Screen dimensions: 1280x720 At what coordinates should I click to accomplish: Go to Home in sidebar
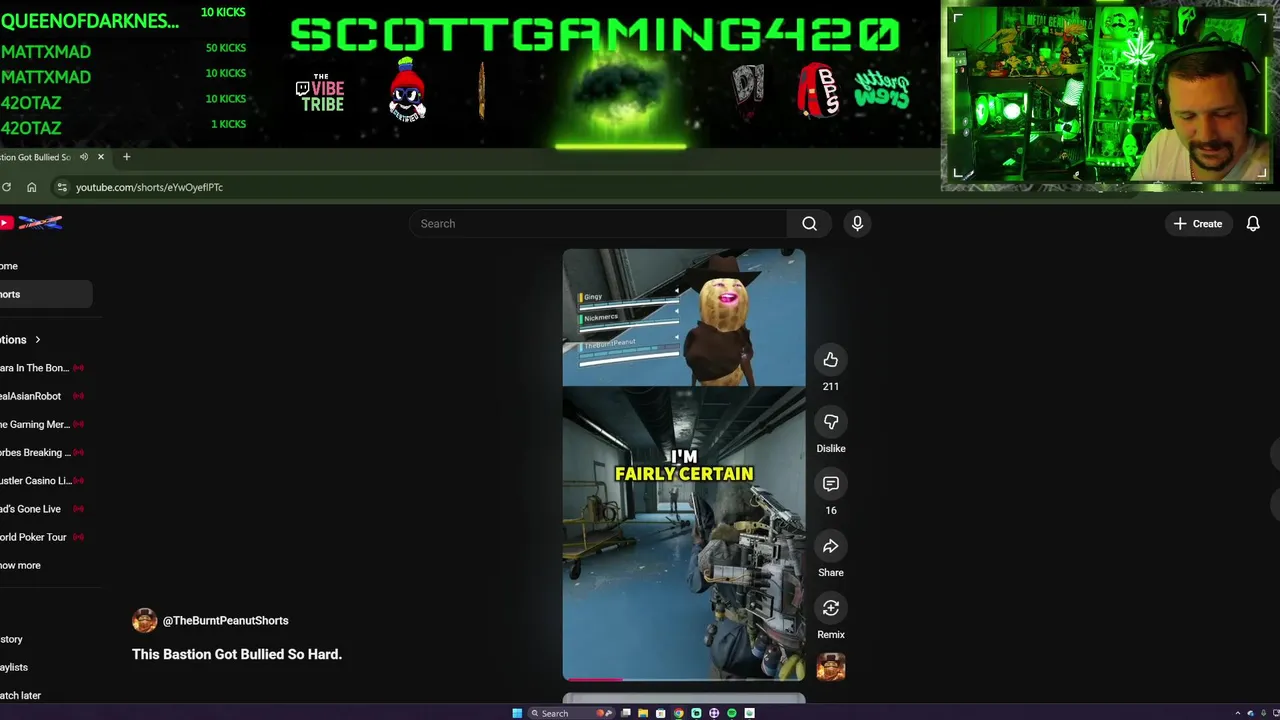[9, 266]
